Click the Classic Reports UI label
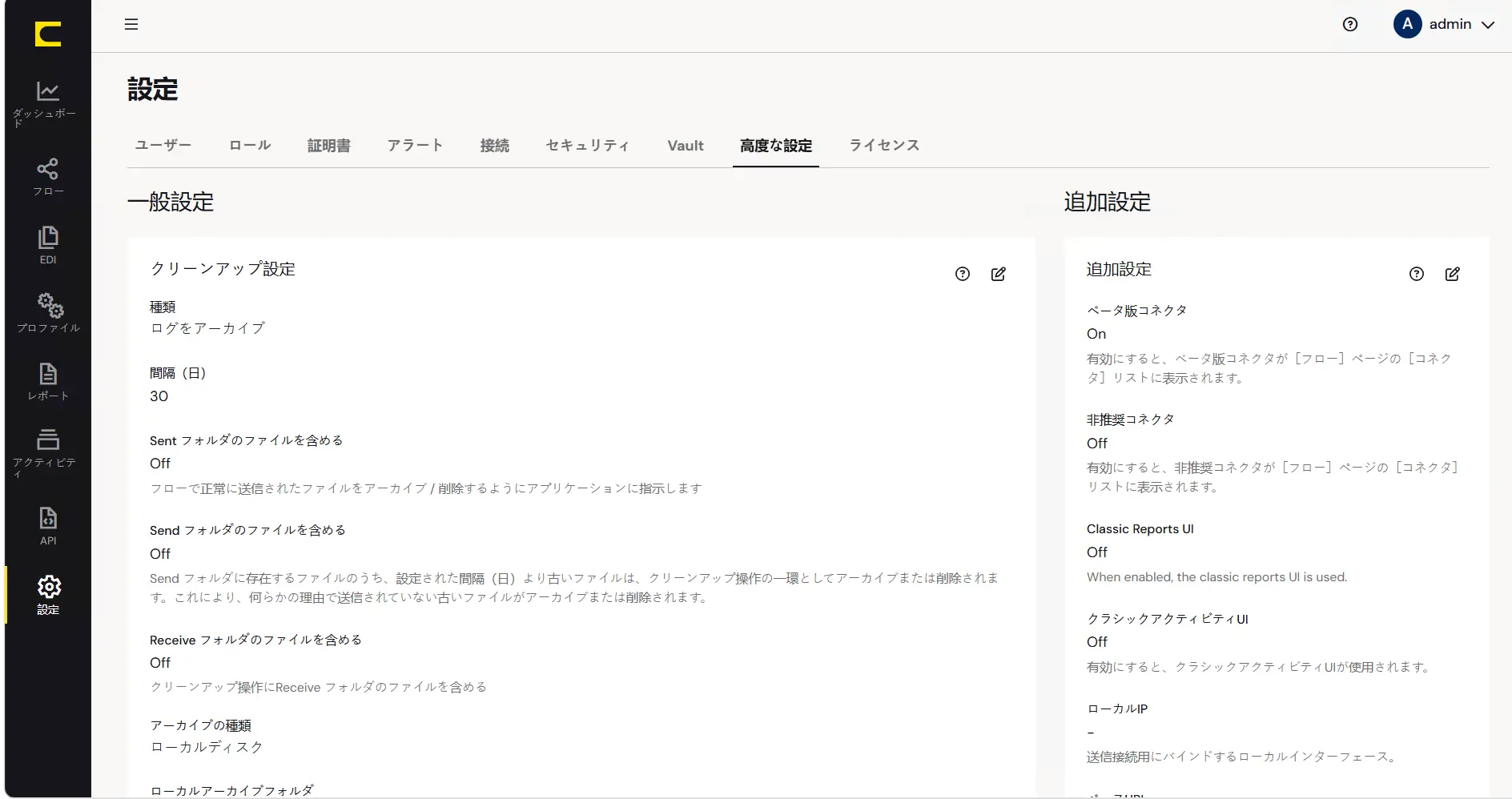The image size is (1512, 799). [1140, 529]
